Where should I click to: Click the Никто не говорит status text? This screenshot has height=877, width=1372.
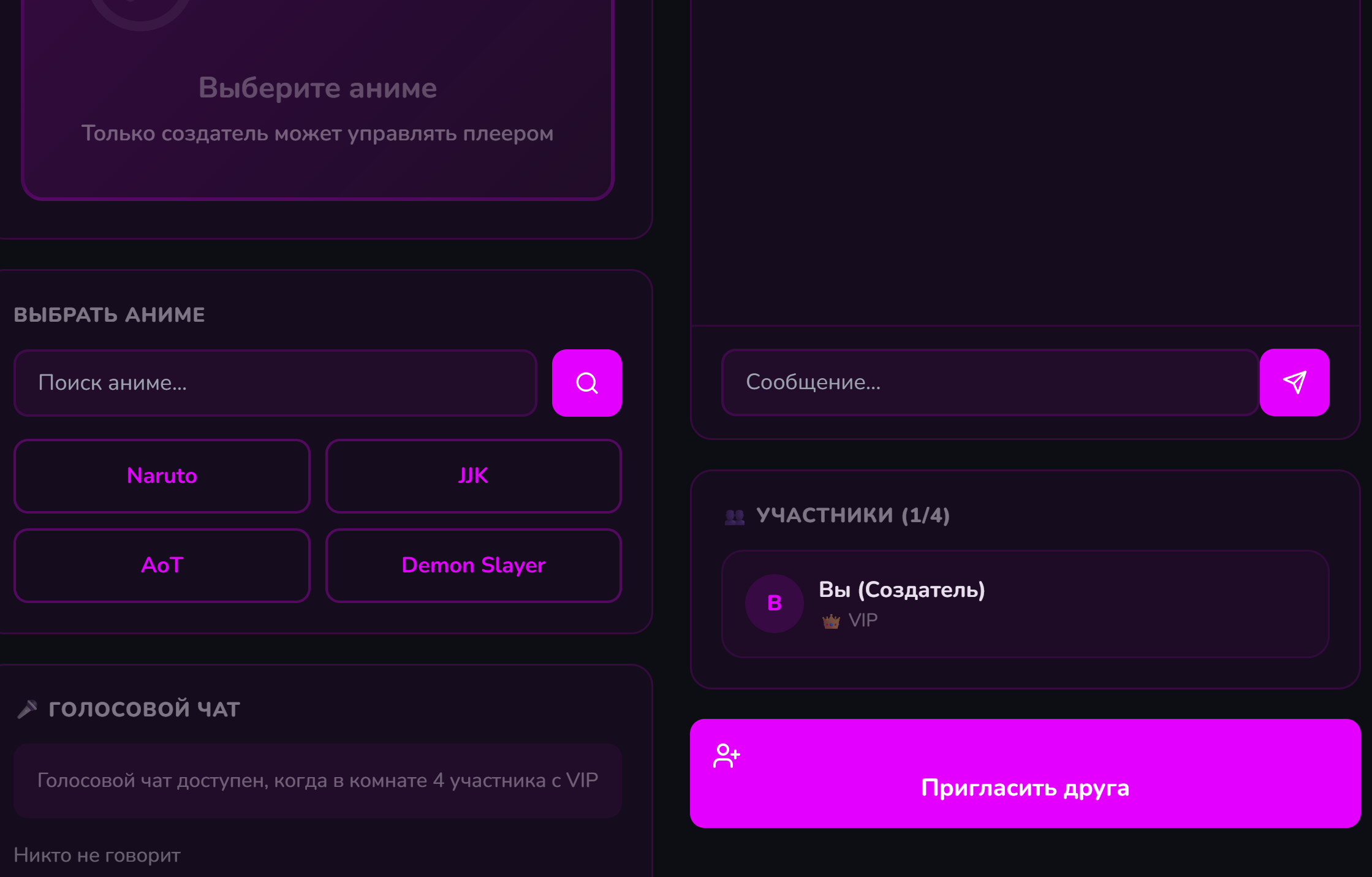click(98, 854)
